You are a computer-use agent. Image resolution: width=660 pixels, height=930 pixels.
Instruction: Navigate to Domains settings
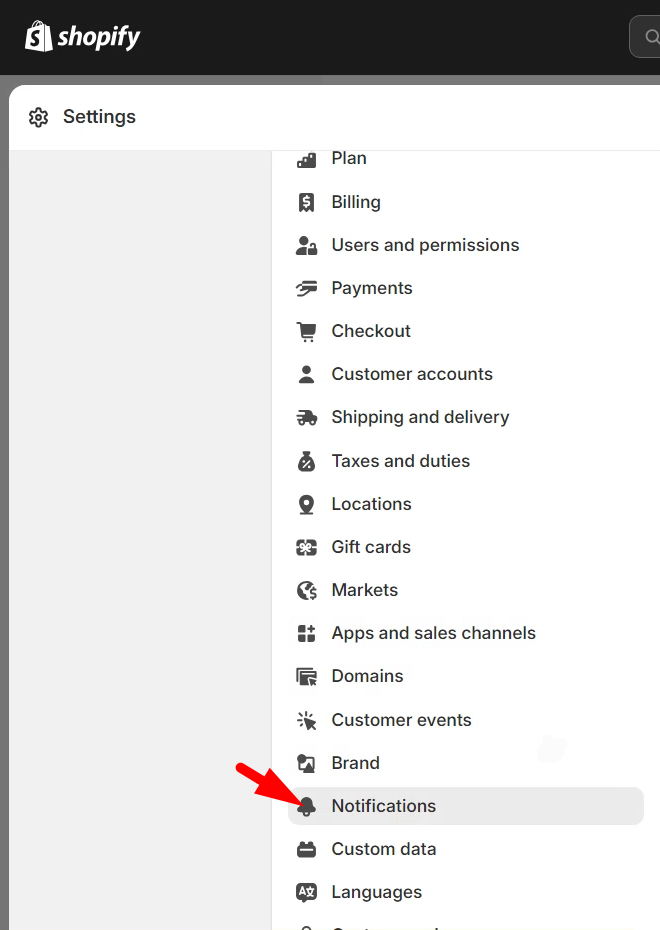point(367,676)
